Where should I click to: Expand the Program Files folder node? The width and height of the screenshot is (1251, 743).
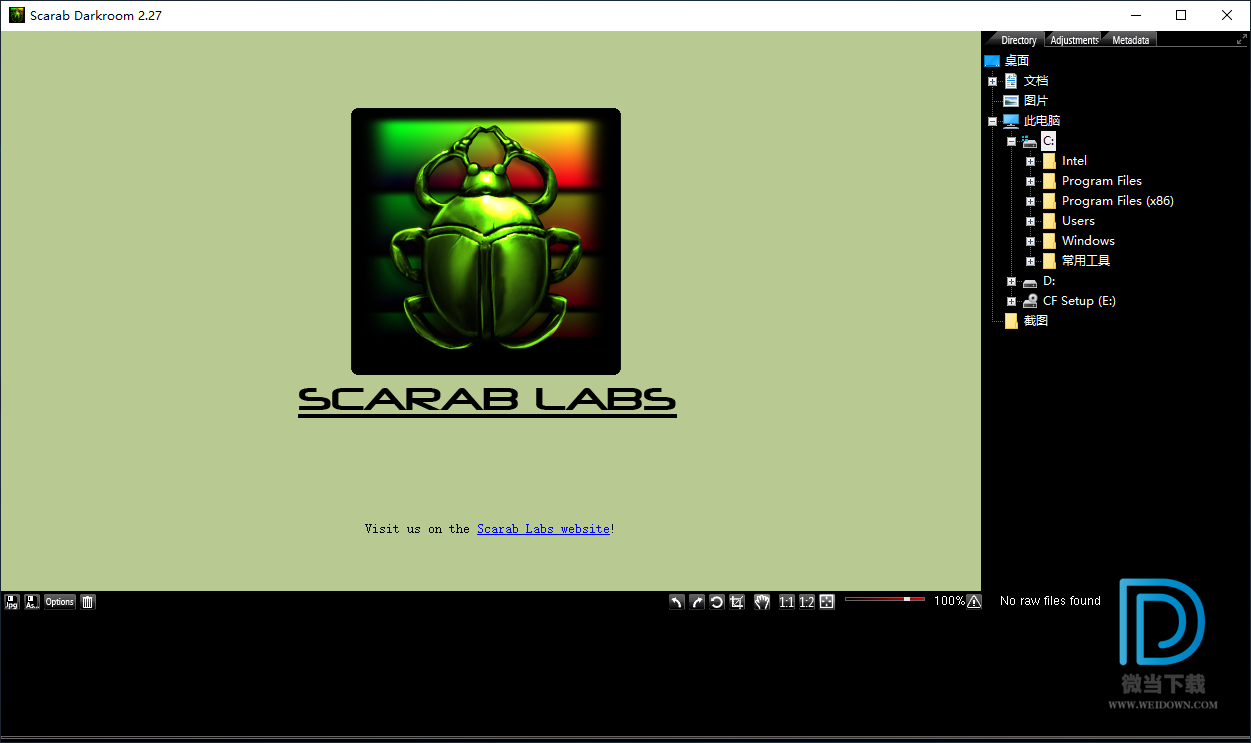point(1030,181)
